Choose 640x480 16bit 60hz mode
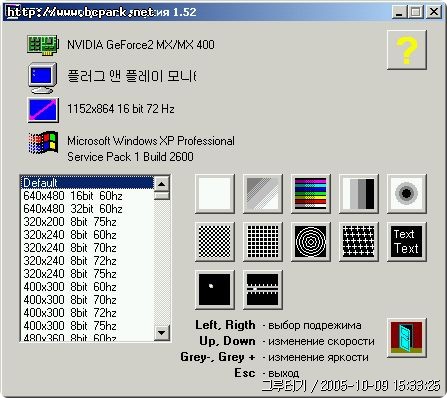Image resolution: width=447 pixels, height=398 pixels. (87, 196)
